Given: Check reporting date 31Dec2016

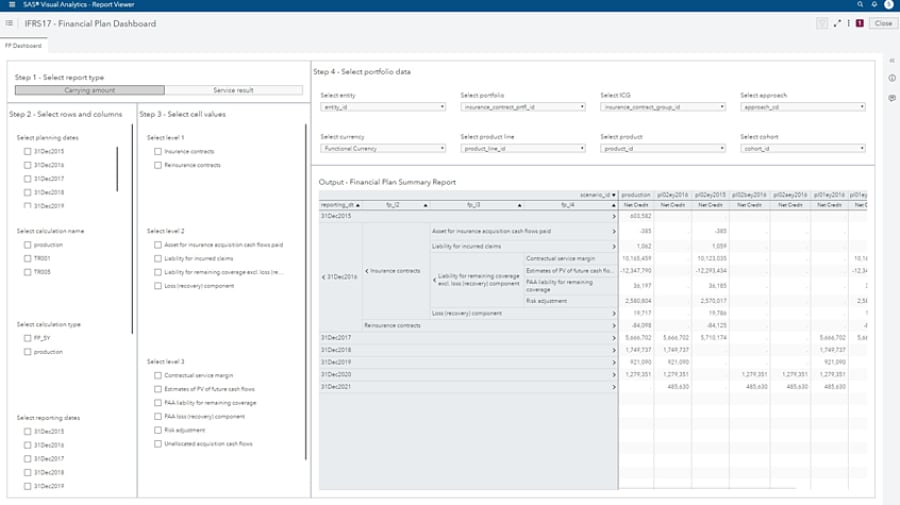Looking at the screenshot, I should (27, 445).
